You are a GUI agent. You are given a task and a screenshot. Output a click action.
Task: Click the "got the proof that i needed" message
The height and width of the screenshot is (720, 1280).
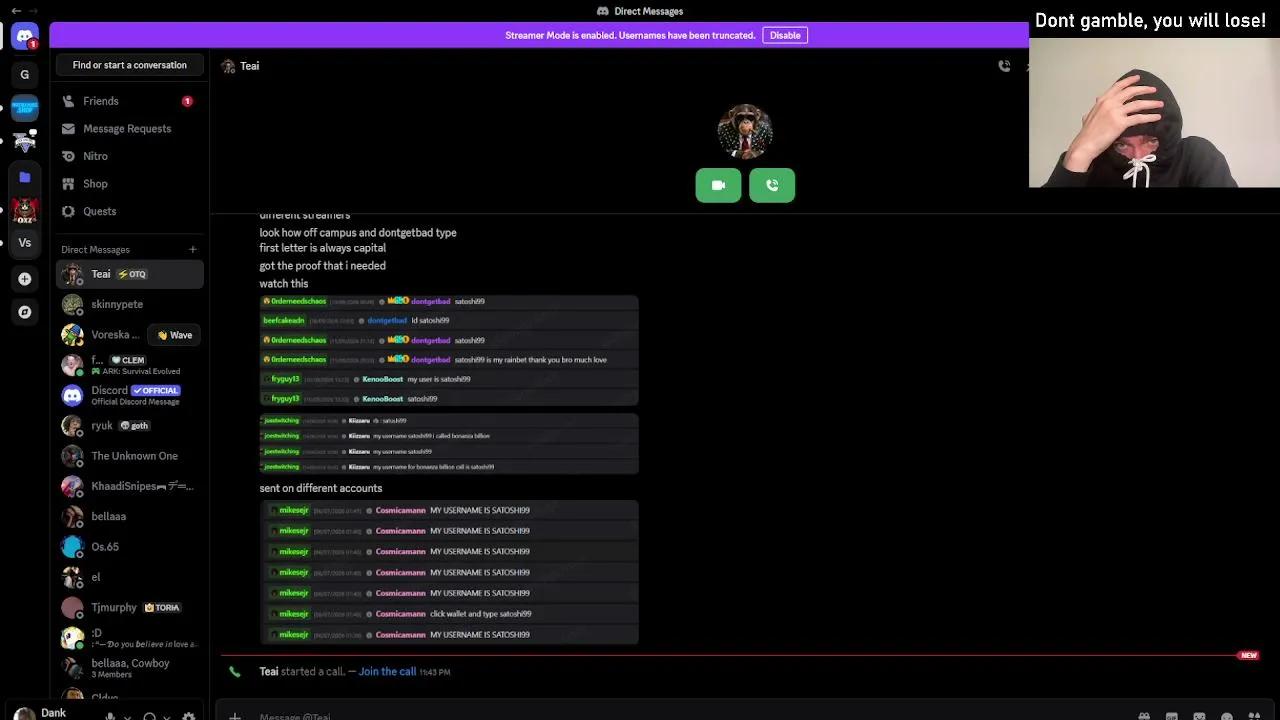[323, 266]
